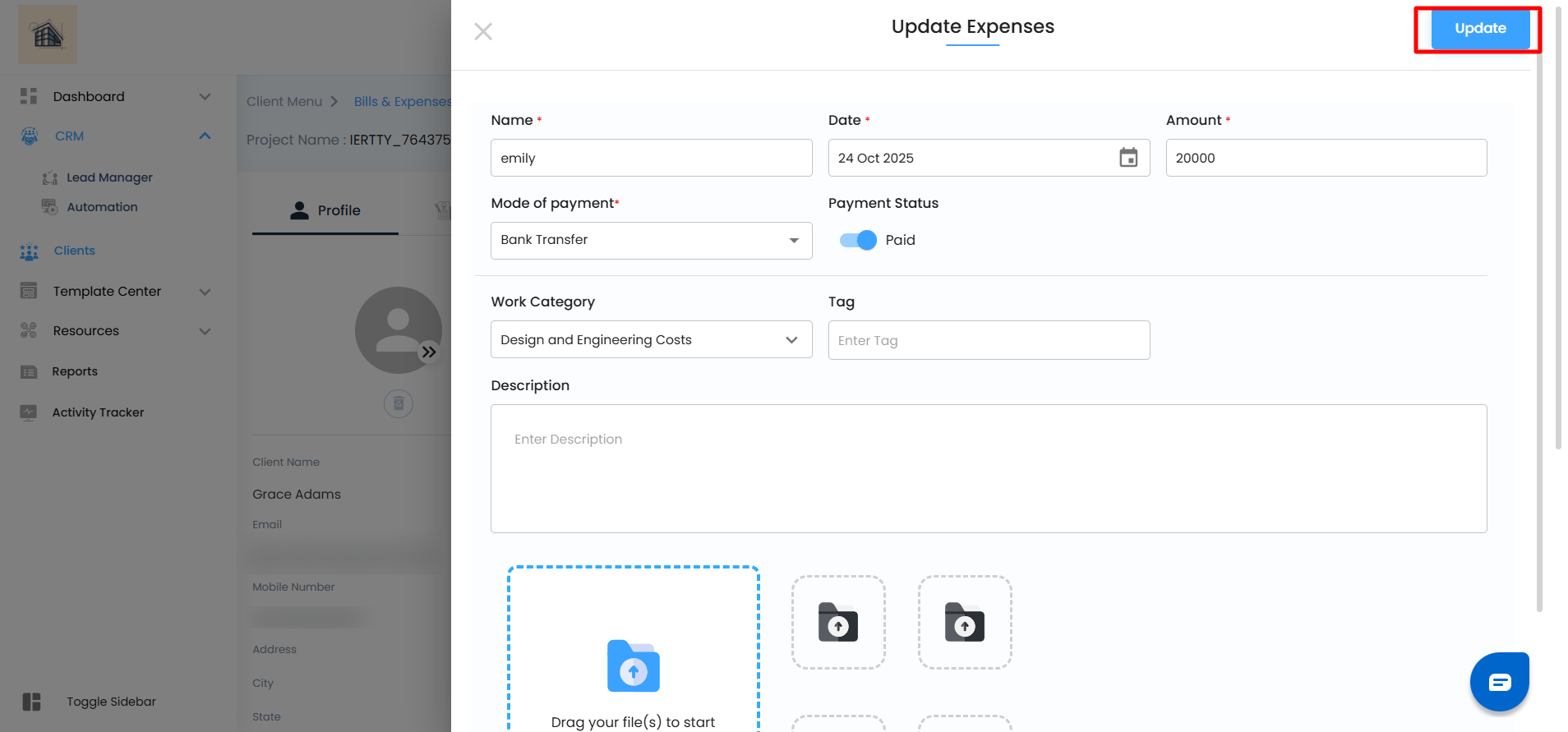1568x732 pixels.
Task: Toggle the Paid payment status switch
Action: (858, 240)
